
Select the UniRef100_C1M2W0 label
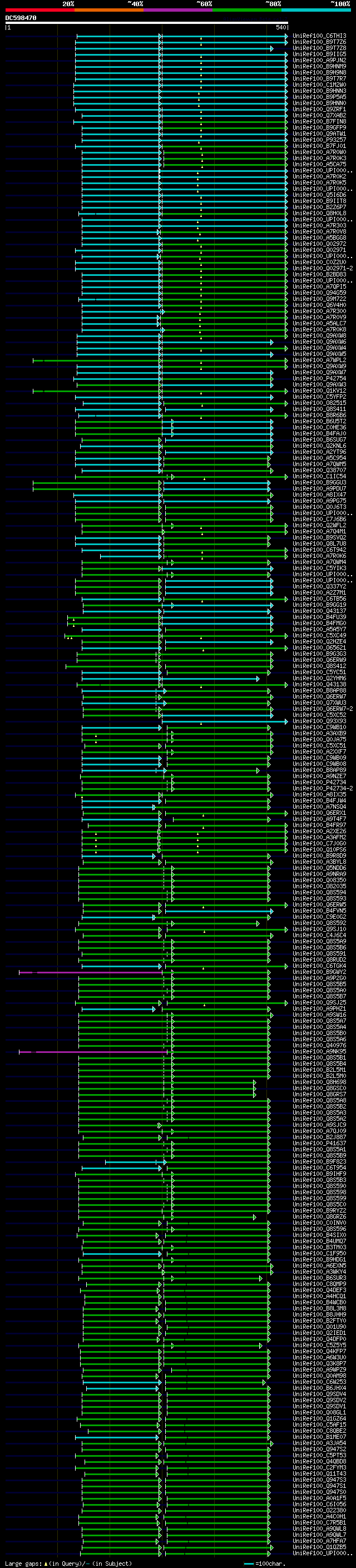tap(319, 85)
